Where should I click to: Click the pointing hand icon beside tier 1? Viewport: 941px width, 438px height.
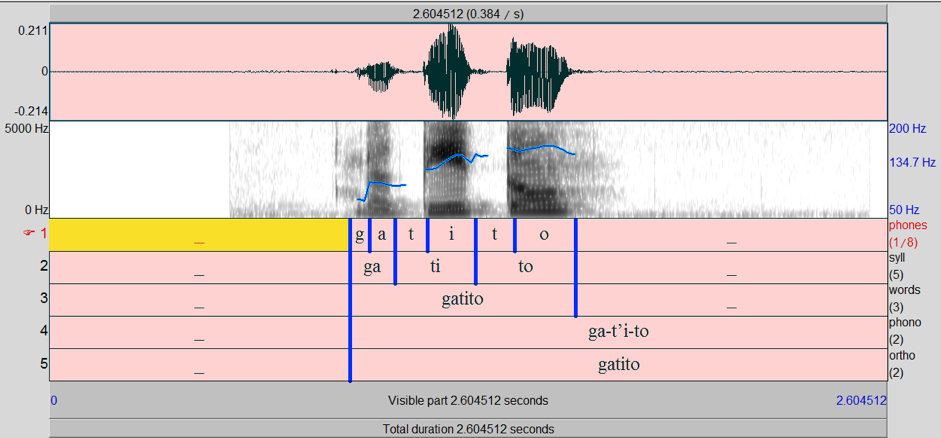point(29,233)
